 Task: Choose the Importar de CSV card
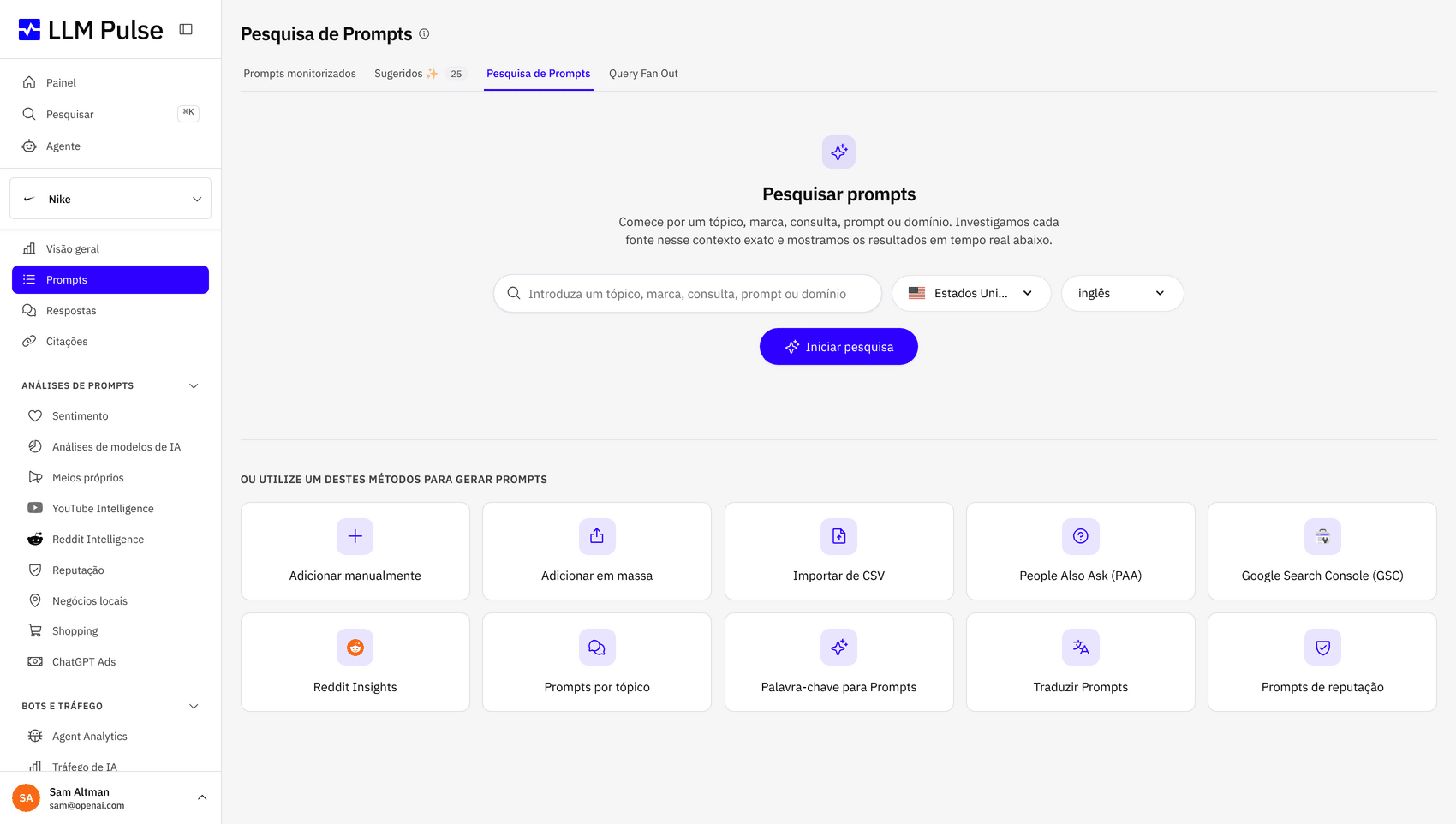click(x=838, y=551)
